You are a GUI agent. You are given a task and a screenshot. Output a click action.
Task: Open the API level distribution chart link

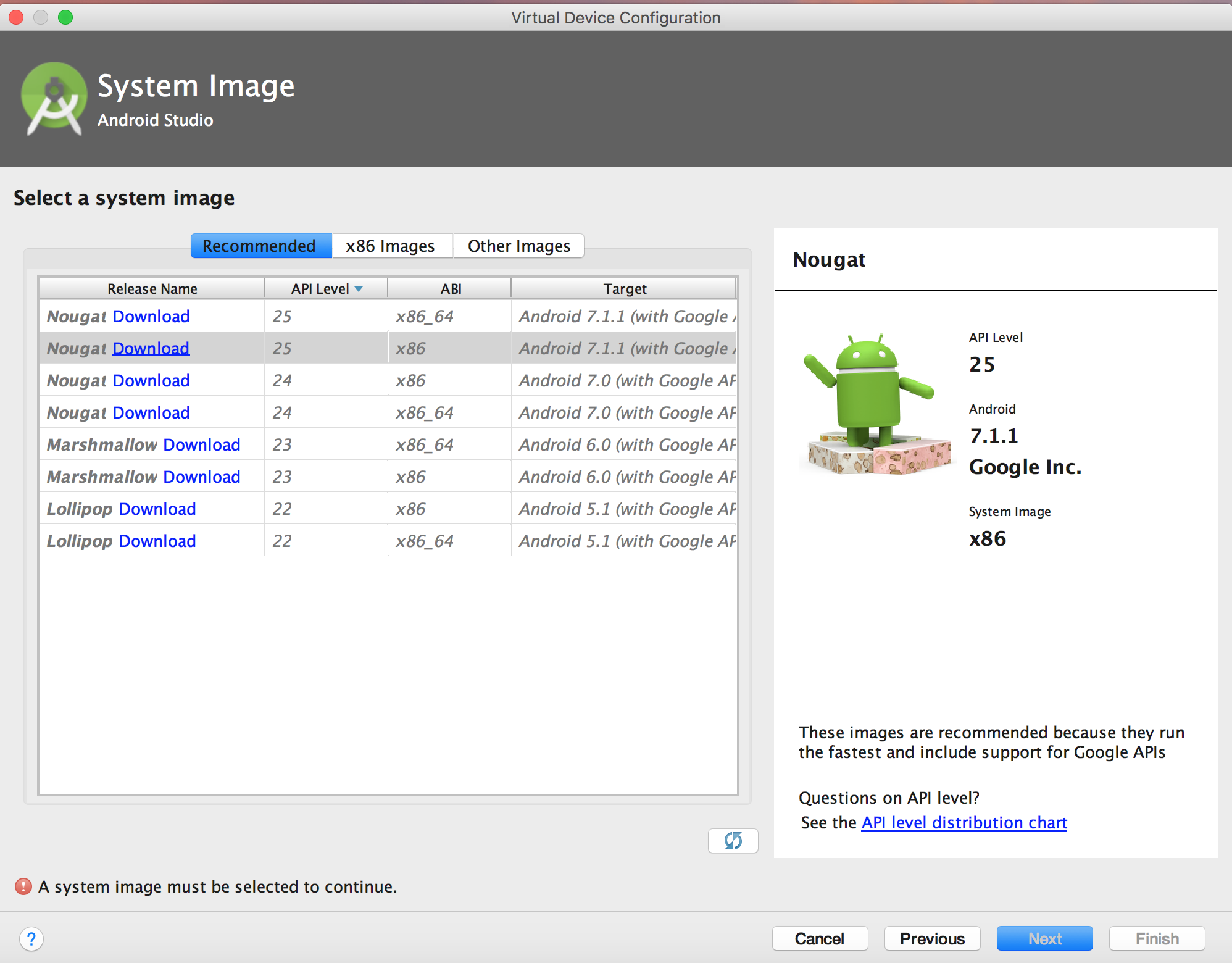(x=964, y=822)
